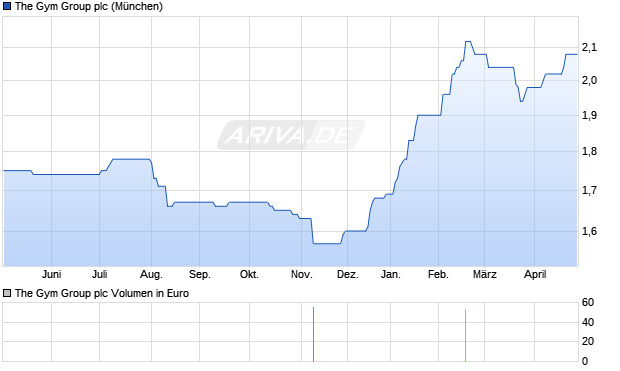This screenshot has width=620, height=371.
Task: Click the 'Okt.' month label
Action: (250, 274)
